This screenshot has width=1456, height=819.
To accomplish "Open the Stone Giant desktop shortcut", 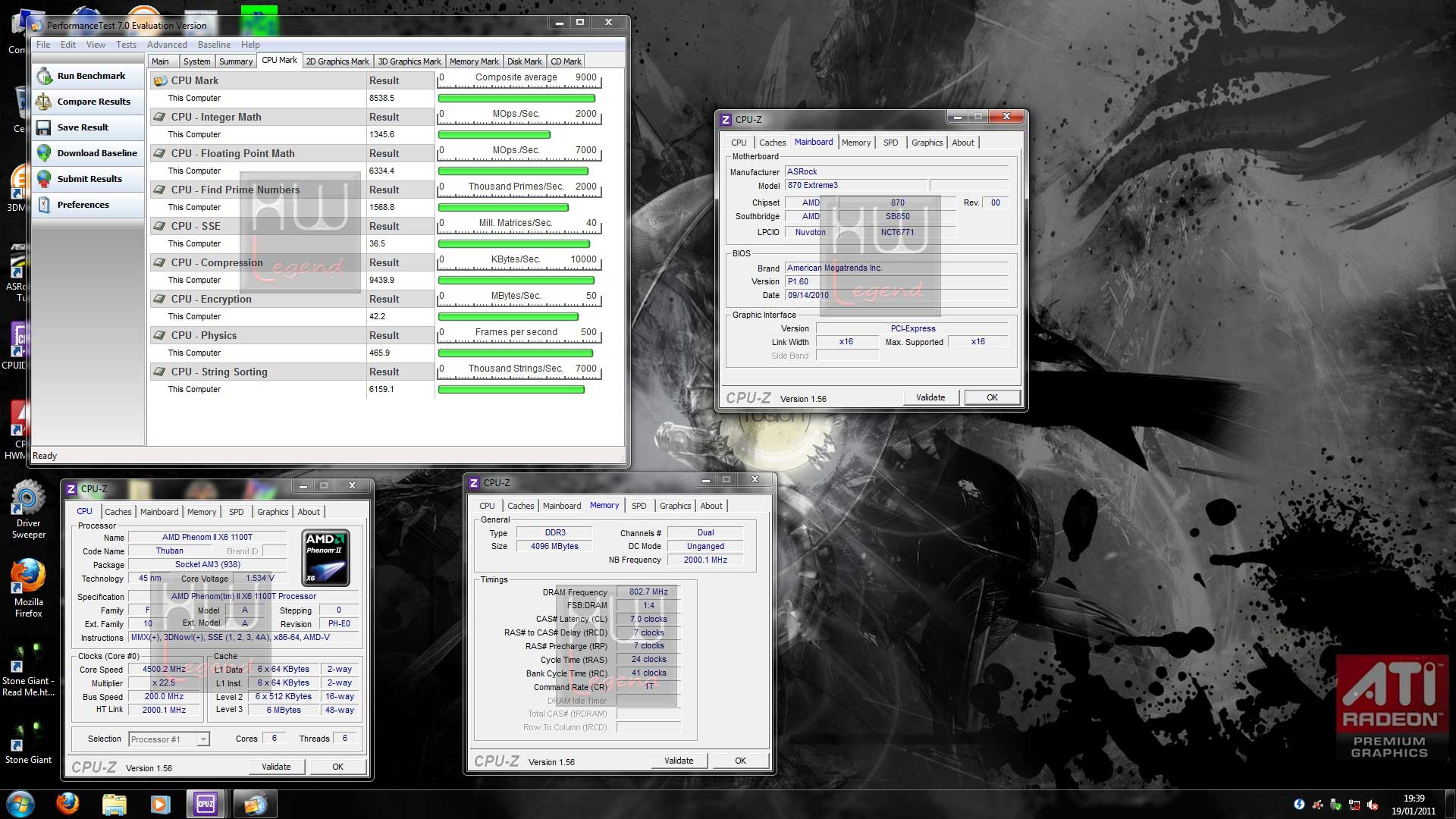I will 28,743.
